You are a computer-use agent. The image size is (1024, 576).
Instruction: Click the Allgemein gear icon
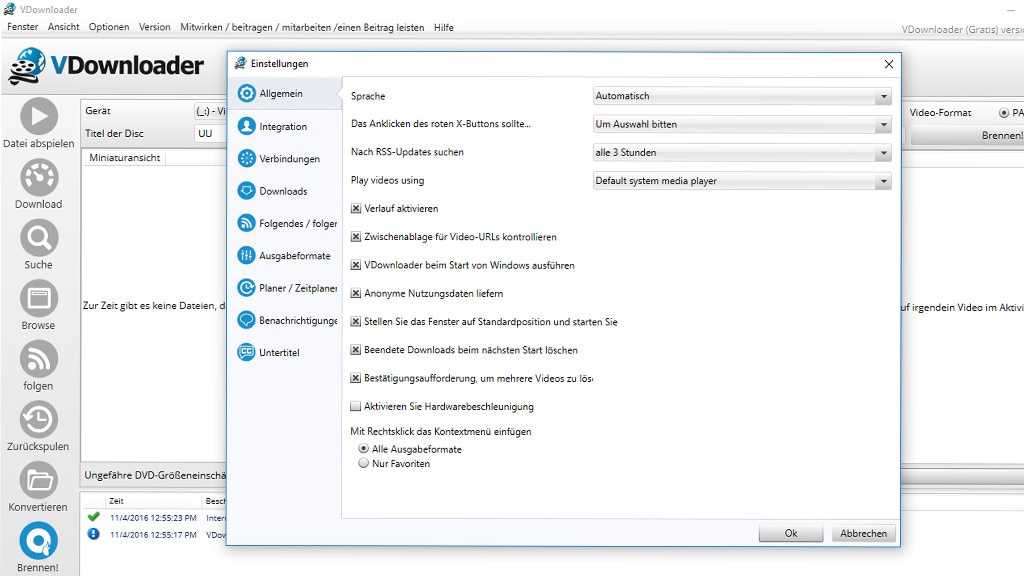(246, 93)
